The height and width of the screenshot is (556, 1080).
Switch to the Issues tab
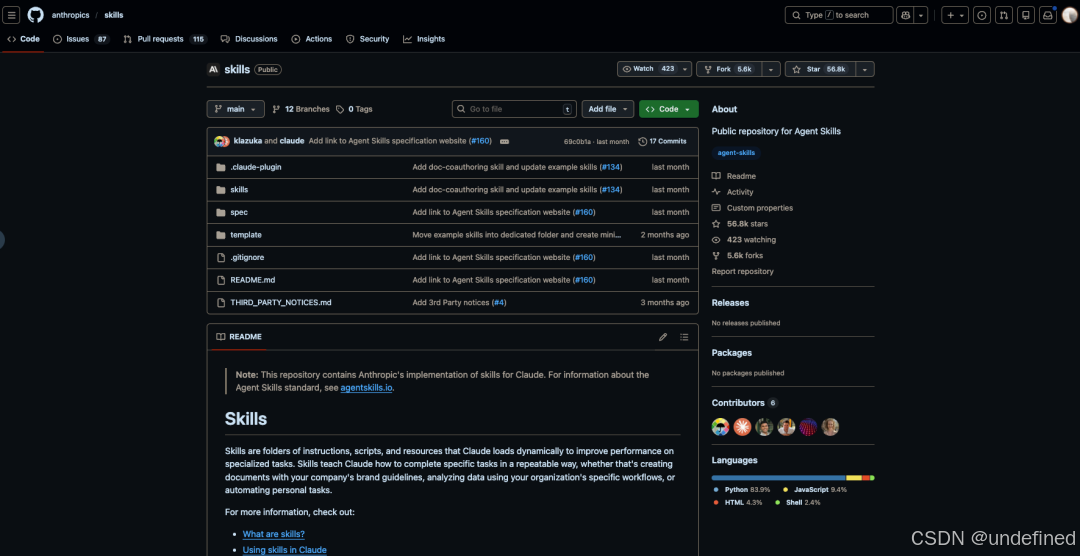[x=81, y=39]
